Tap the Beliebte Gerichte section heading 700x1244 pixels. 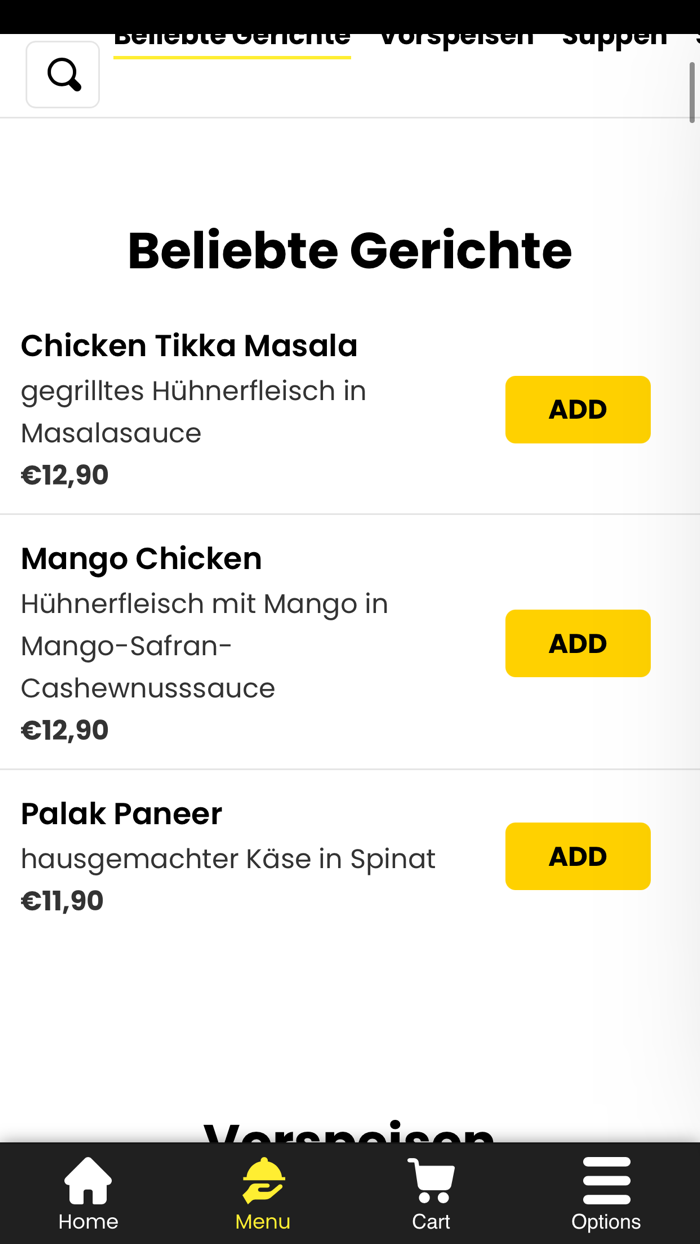point(349,251)
